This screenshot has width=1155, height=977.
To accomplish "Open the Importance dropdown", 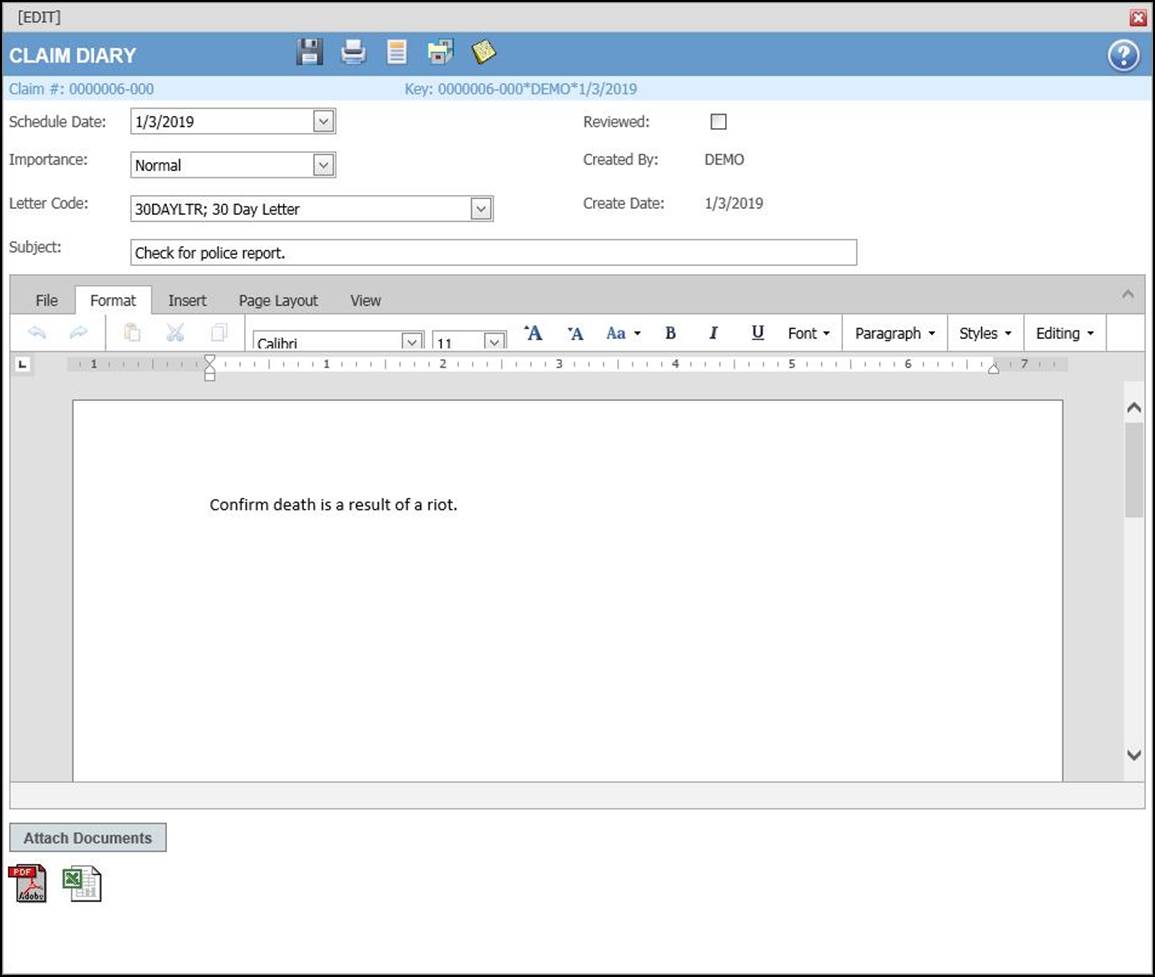I will click(323, 165).
